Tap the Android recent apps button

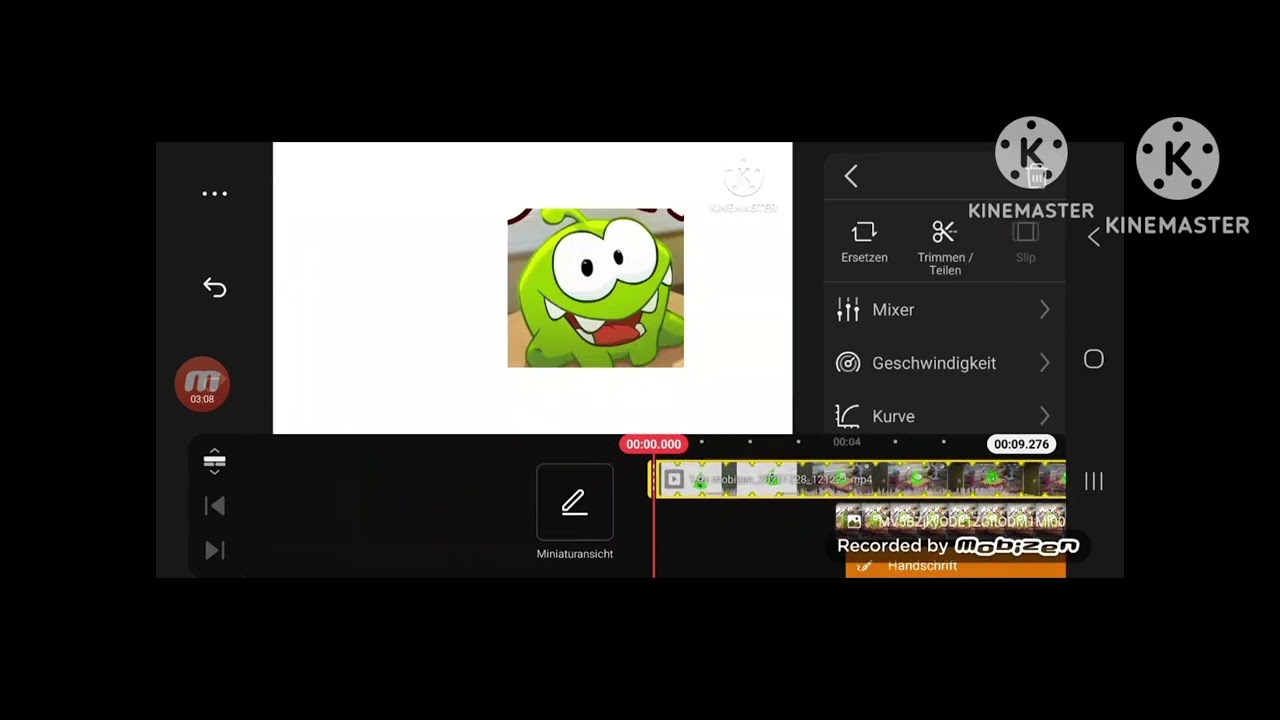tap(1094, 481)
